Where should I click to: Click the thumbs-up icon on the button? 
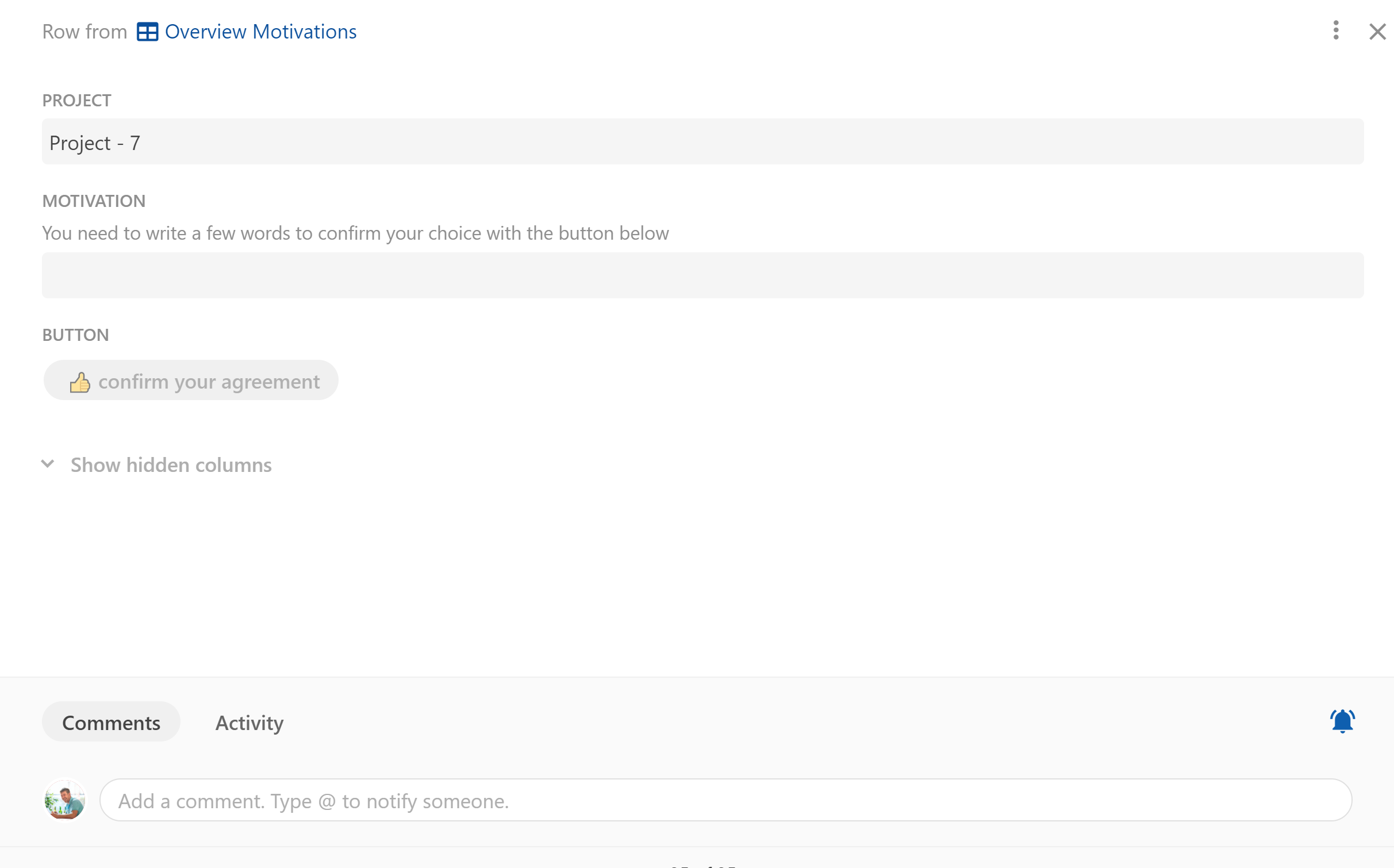pos(80,382)
